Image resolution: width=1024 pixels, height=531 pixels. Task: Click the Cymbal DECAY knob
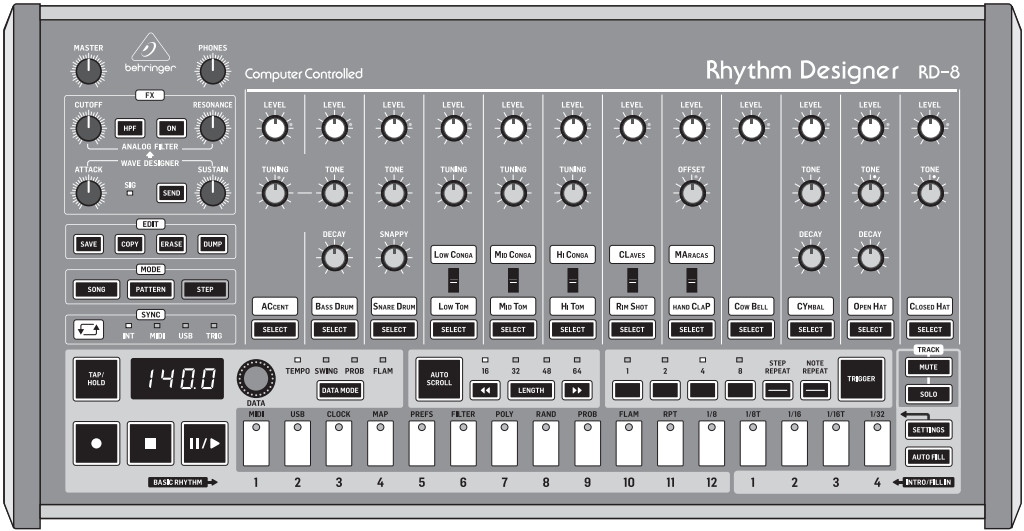(810, 258)
